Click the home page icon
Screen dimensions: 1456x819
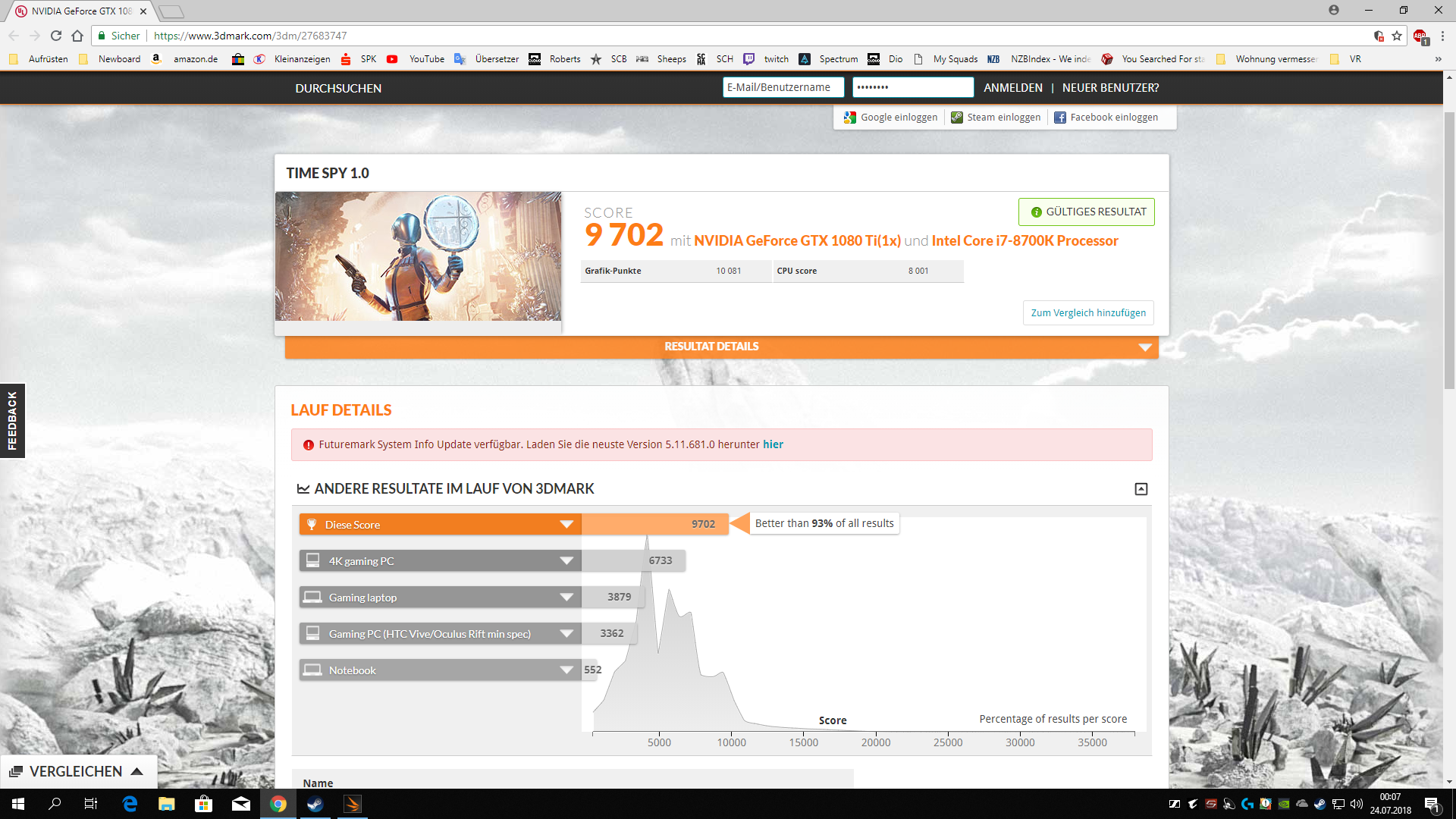click(77, 36)
